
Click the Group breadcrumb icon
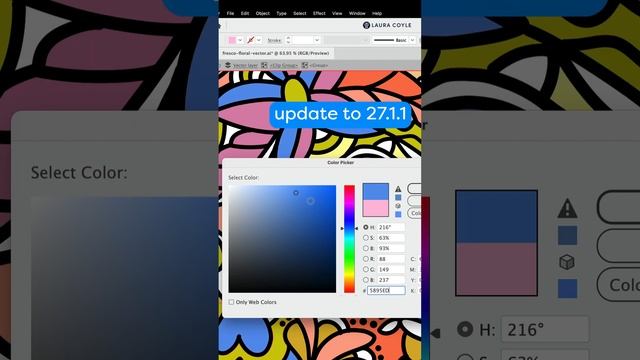coord(304,65)
